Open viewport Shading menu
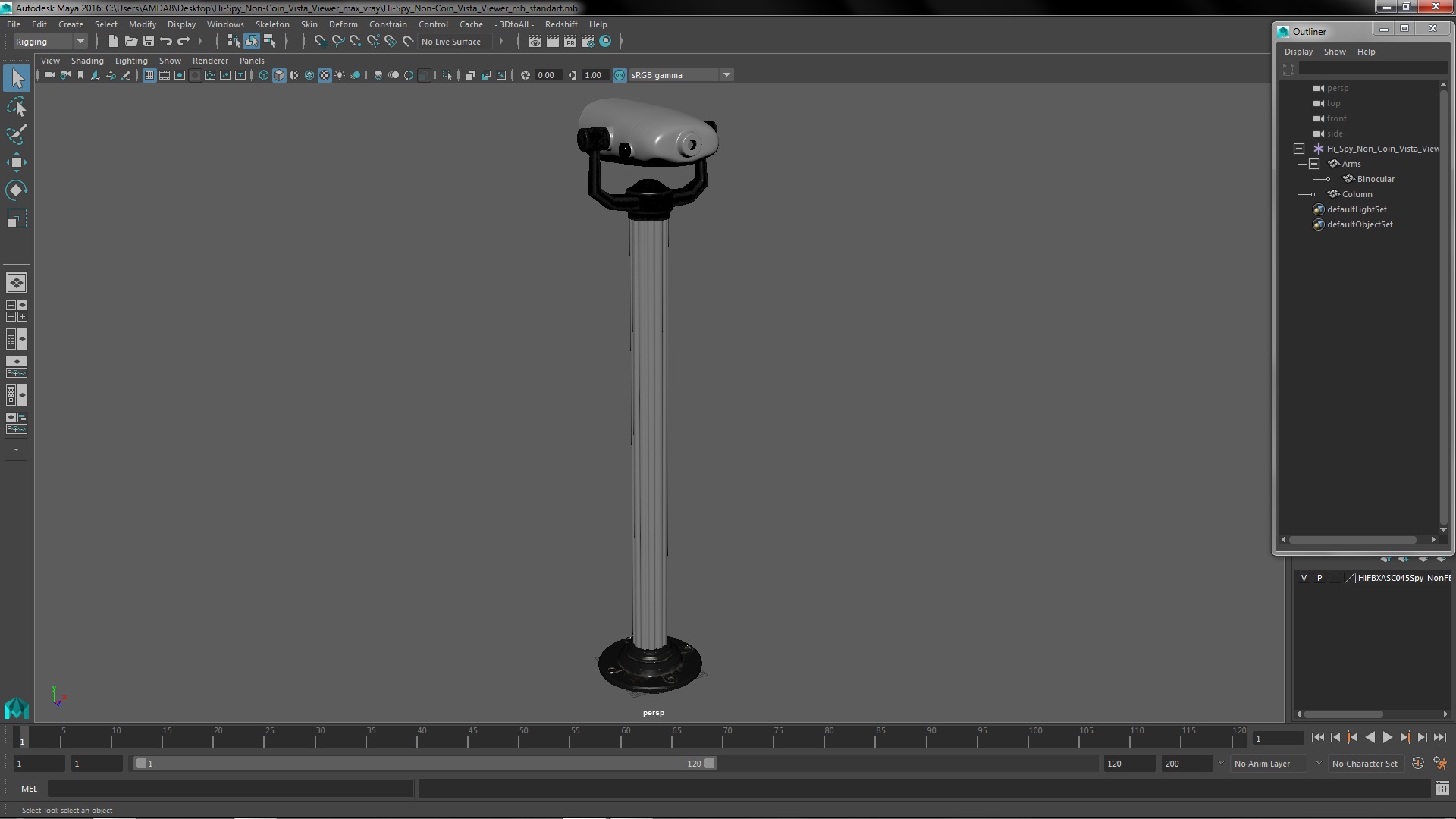Viewport: 1456px width, 819px height. coord(87,61)
